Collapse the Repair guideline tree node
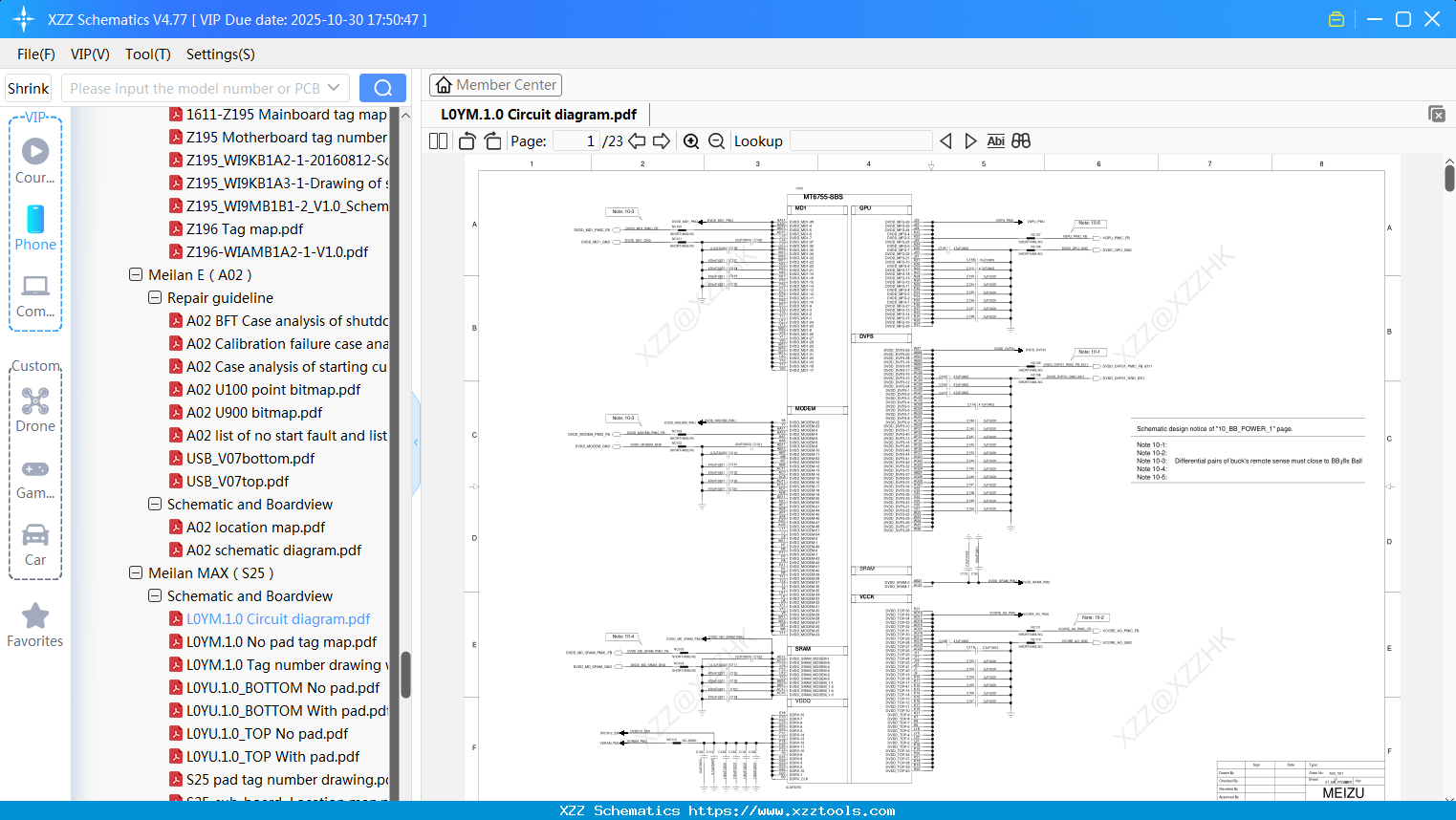This screenshot has width=1456, height=820. [154, 297]
